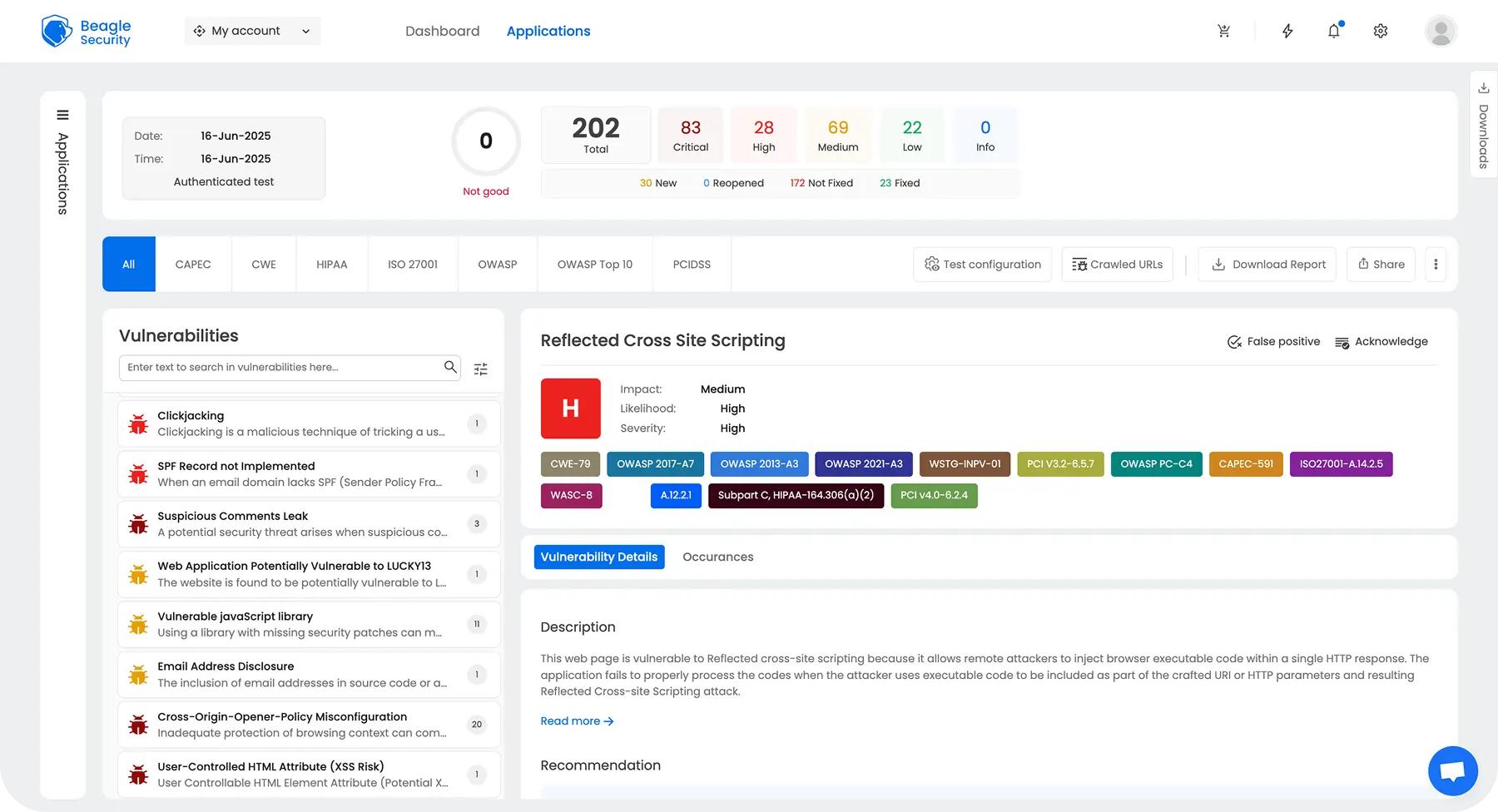
Task: Open the settings gear icon
Action: point(1381,31)
